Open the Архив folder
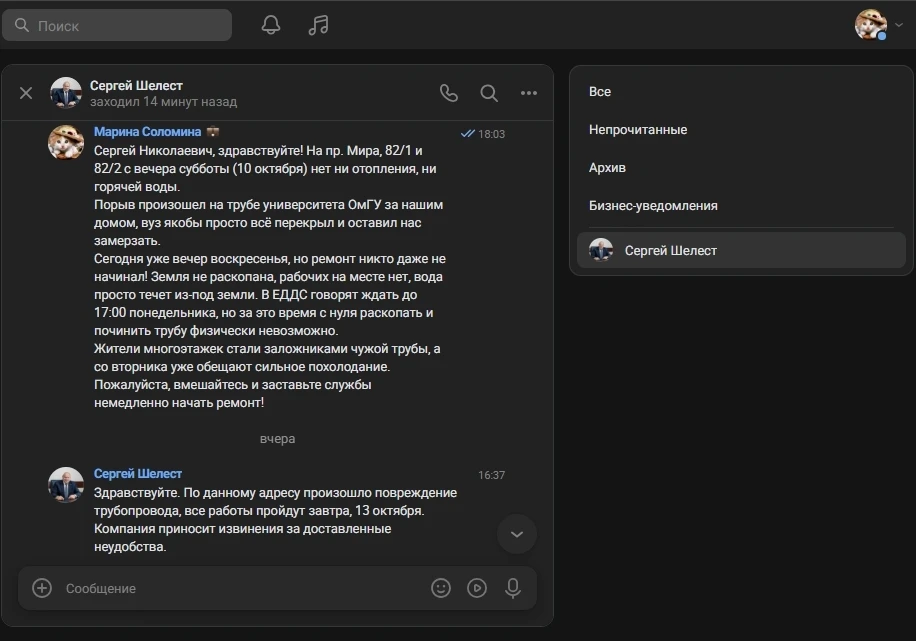Viewport: 916px width, 641px height. 607,168
